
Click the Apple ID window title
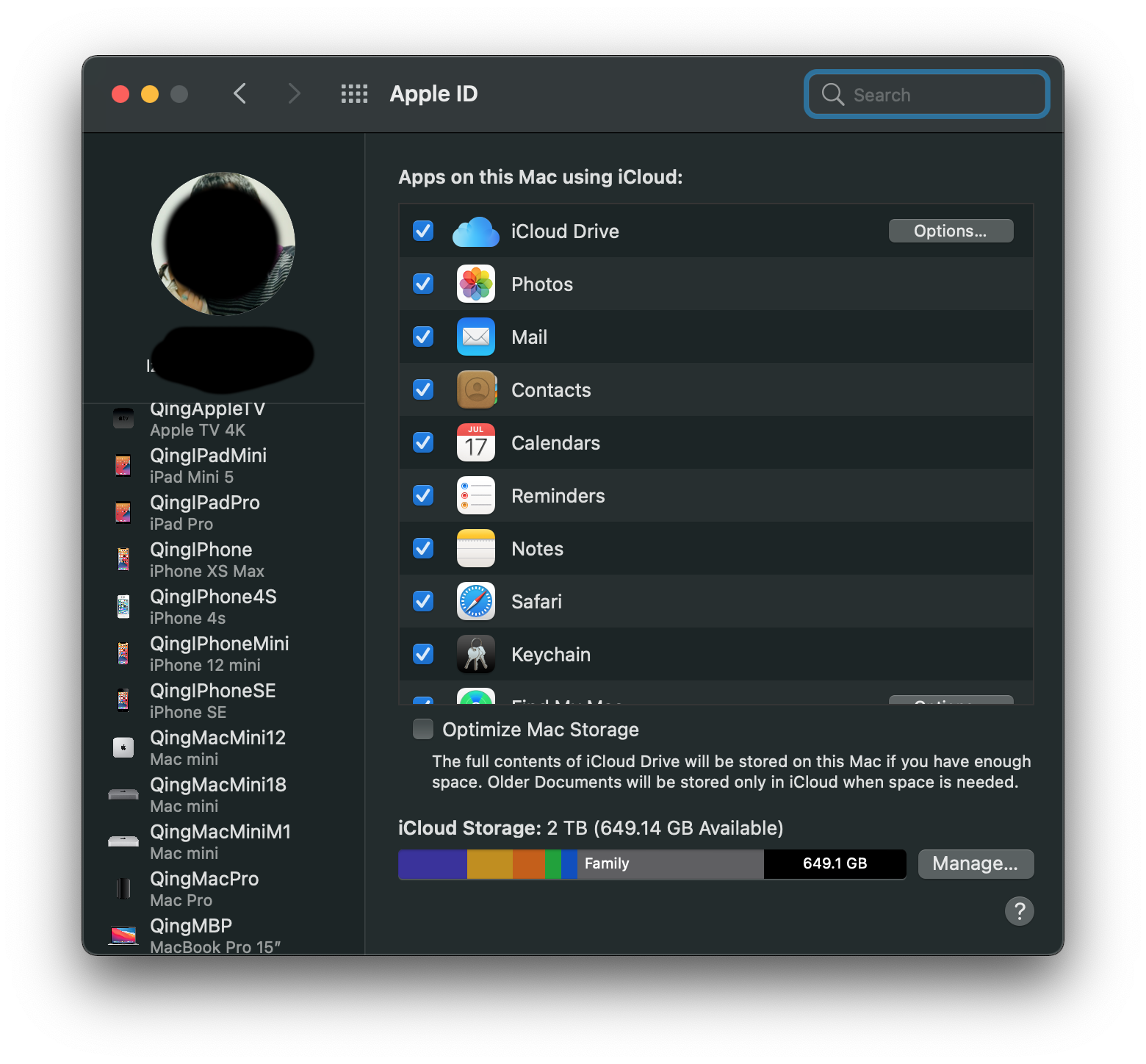pyautogui.click(x=433, y=94)
